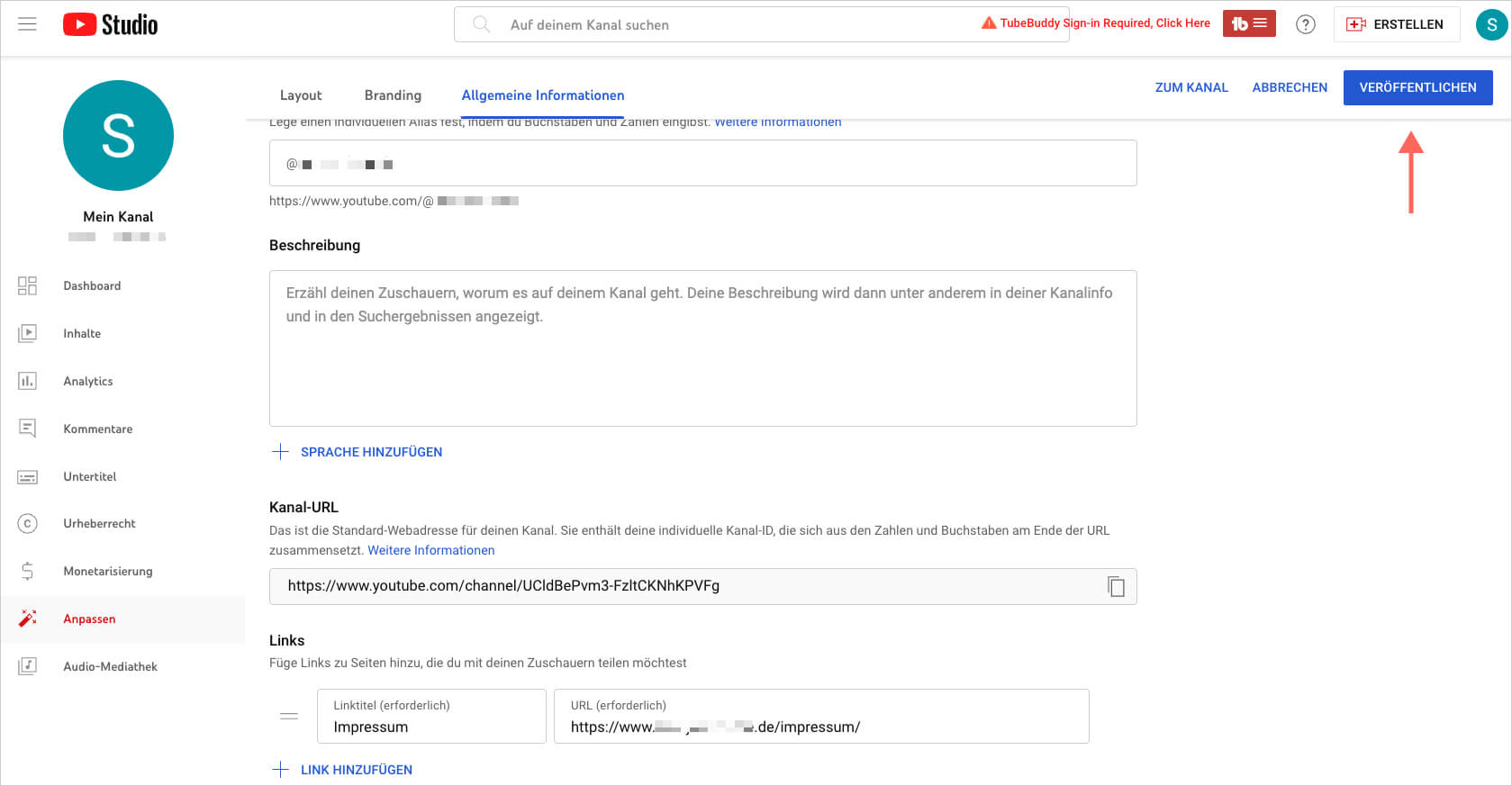Go to Analytics in the sidebar
The height and width of the screenshot is (786, 1512).
point(88,381)
